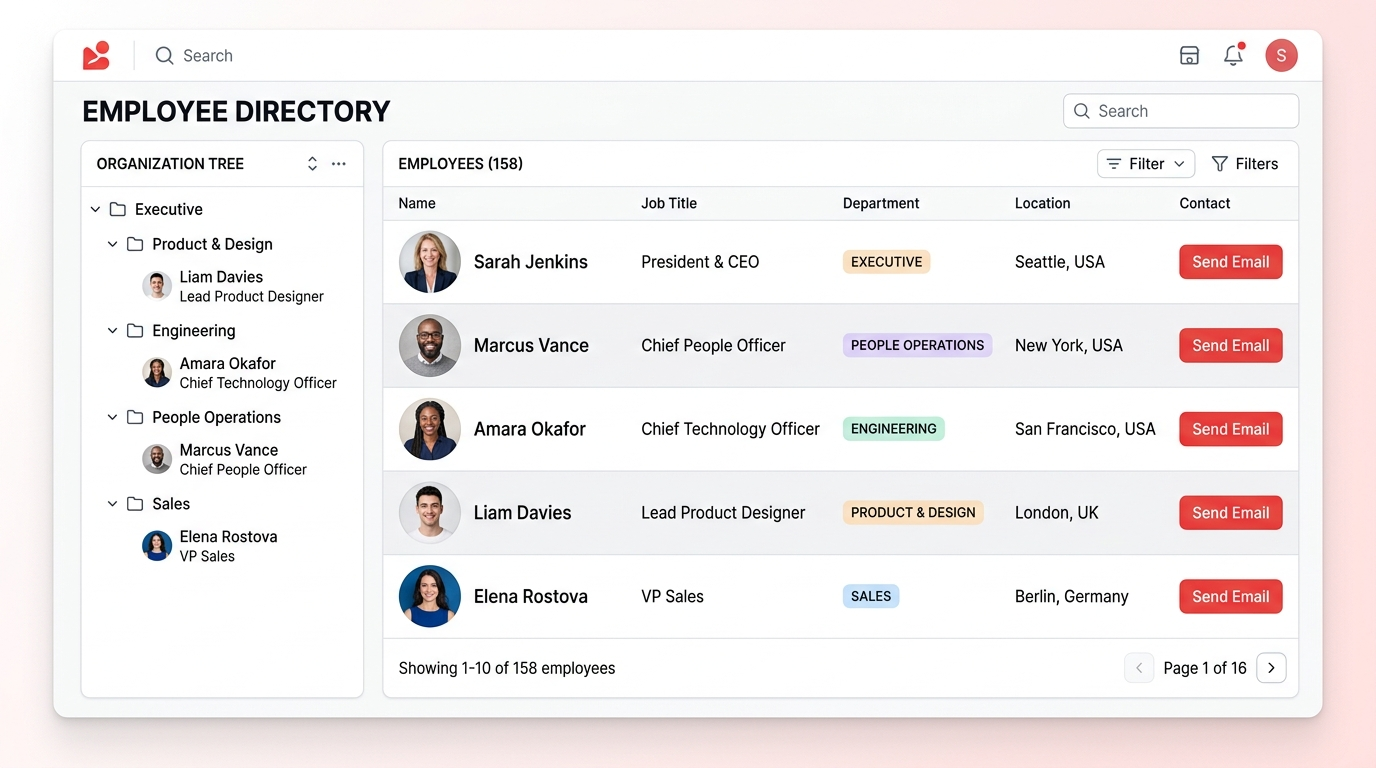Click the Executive folder icon
This screenshot has height=768, width=1376.
[x=117, y=209]
